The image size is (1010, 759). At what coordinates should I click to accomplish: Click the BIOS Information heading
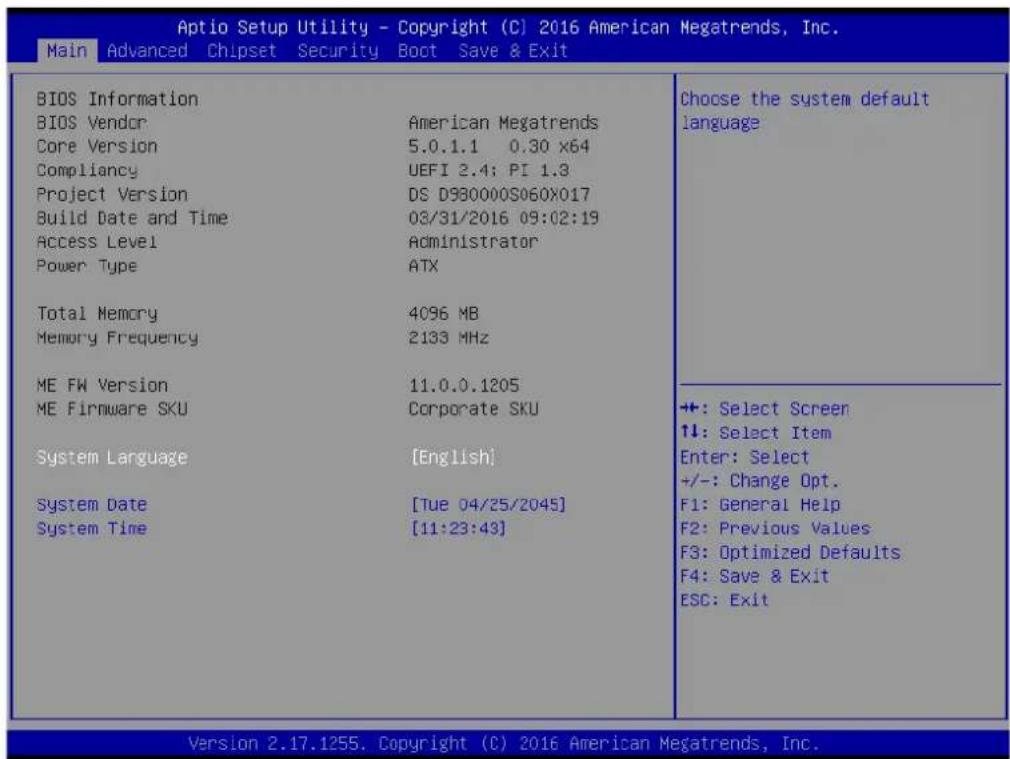pos(117,99)
